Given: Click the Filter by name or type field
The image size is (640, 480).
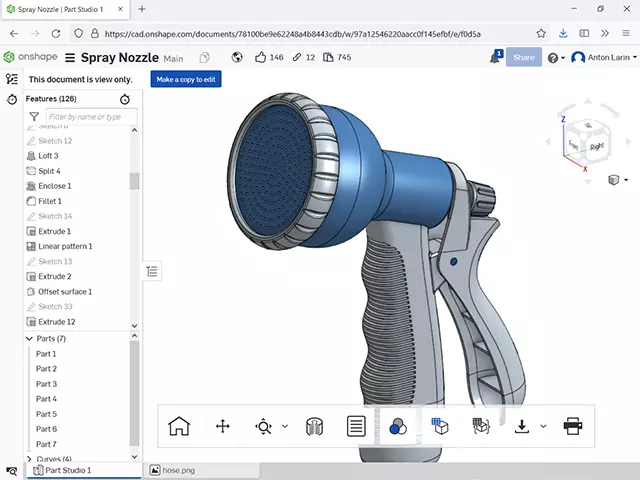Looking at the screenshot, I should tap(91, 117).
